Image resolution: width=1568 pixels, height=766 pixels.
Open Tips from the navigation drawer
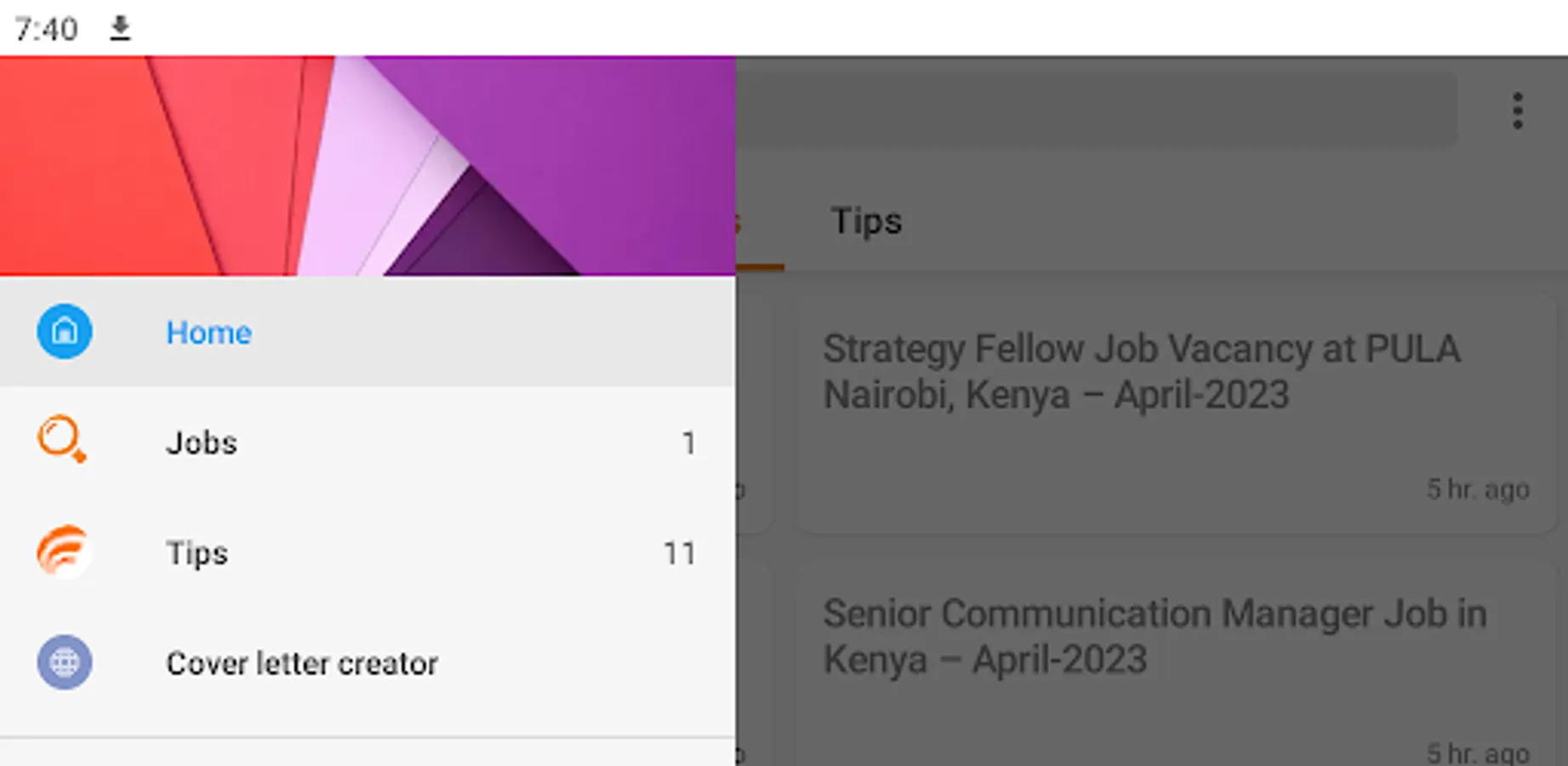[x=368, y=552]
